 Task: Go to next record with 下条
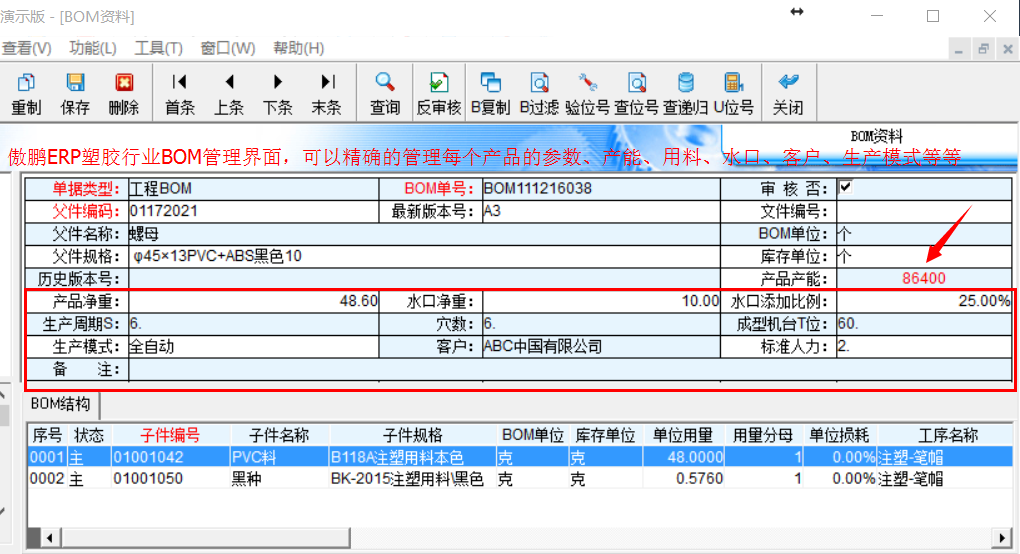278,92
